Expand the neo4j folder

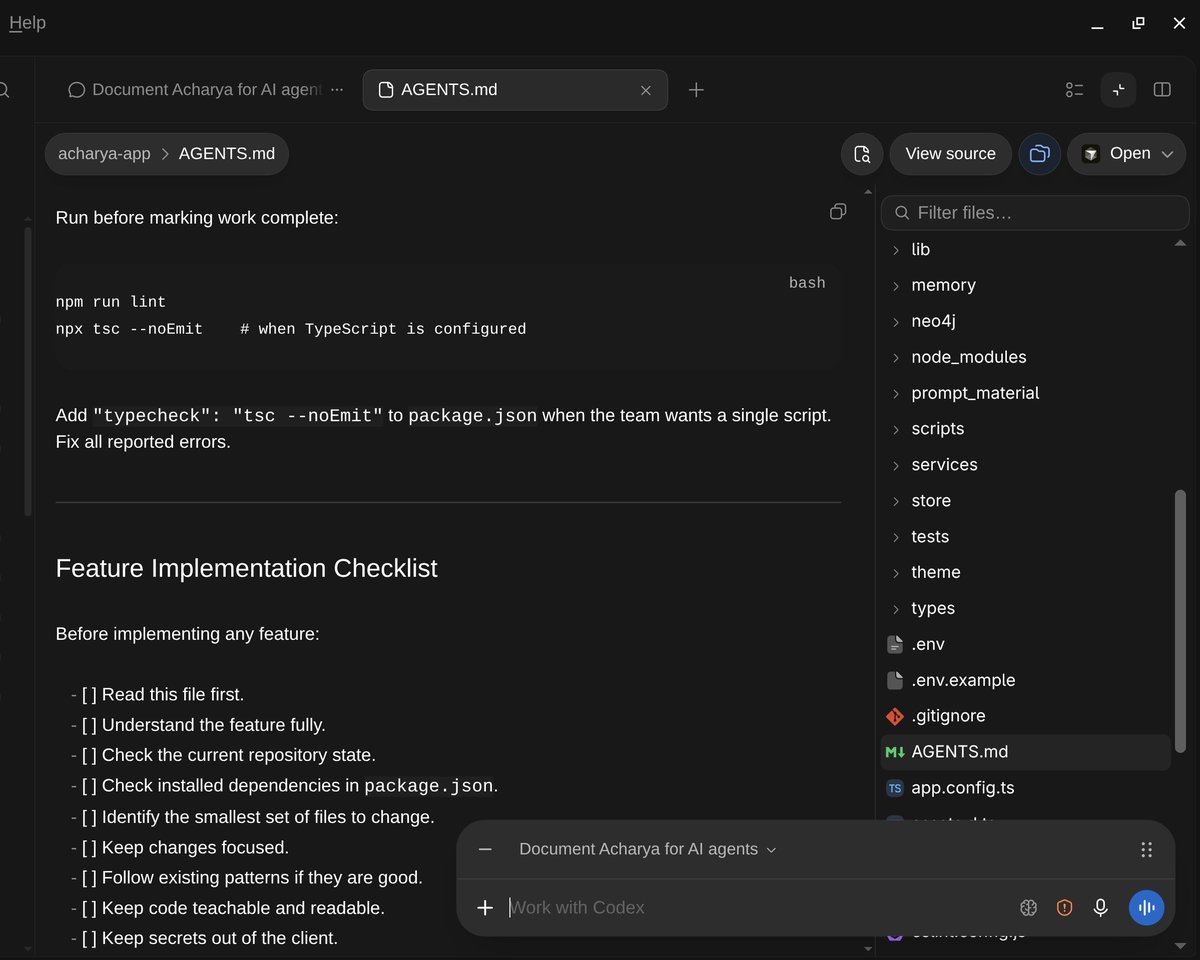[1025, 322]
